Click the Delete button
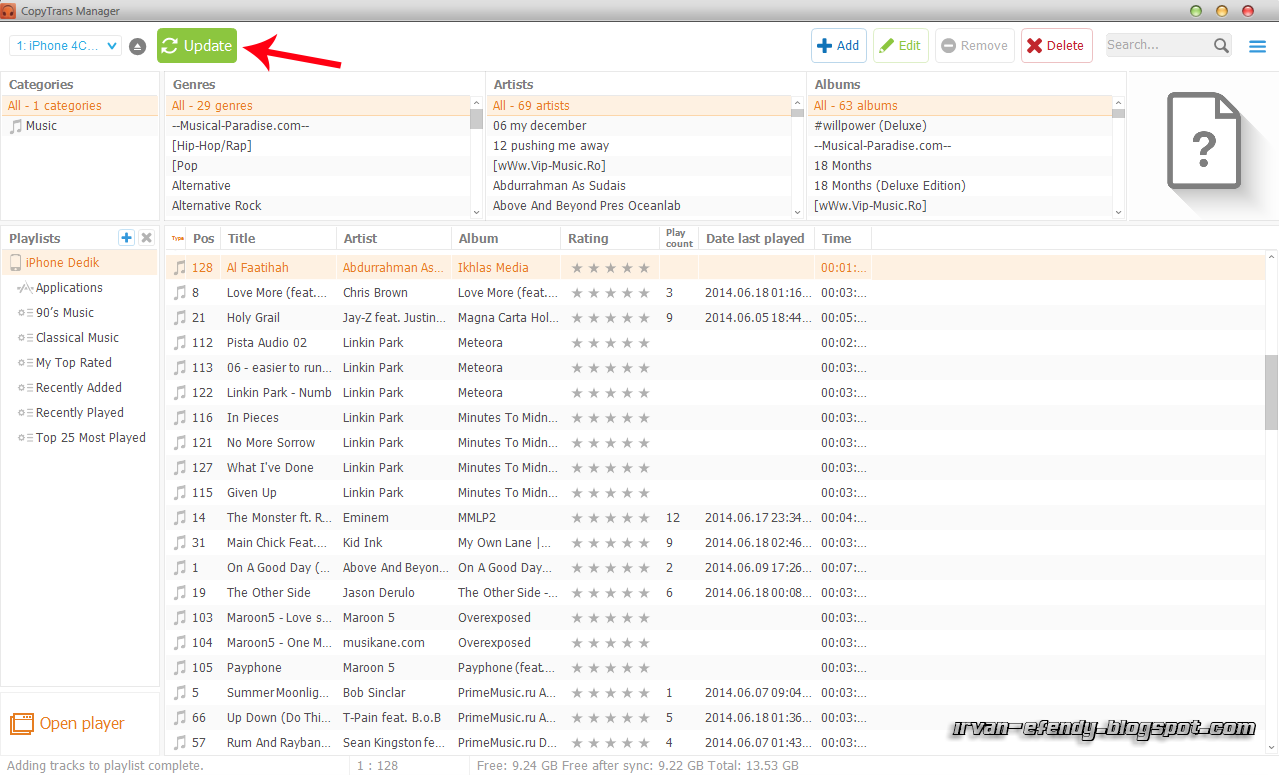The height and width of the screenshot is (775, 1279). click(x=1056, y=46)
